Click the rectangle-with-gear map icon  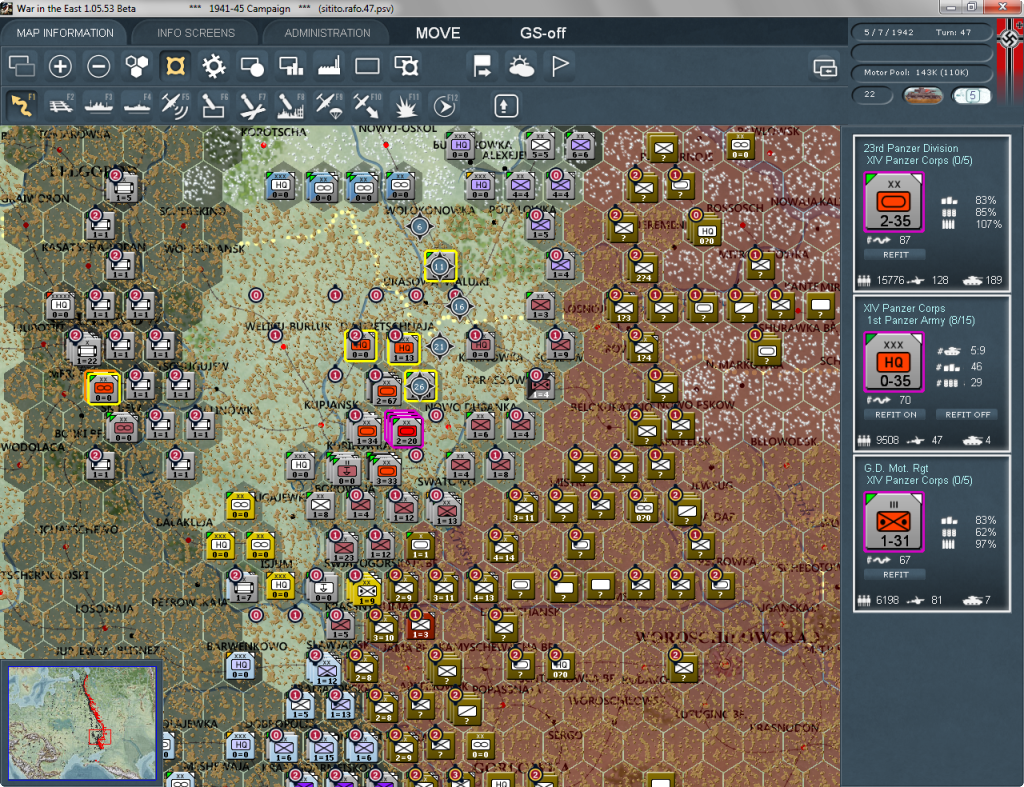[x=406, y=66]
